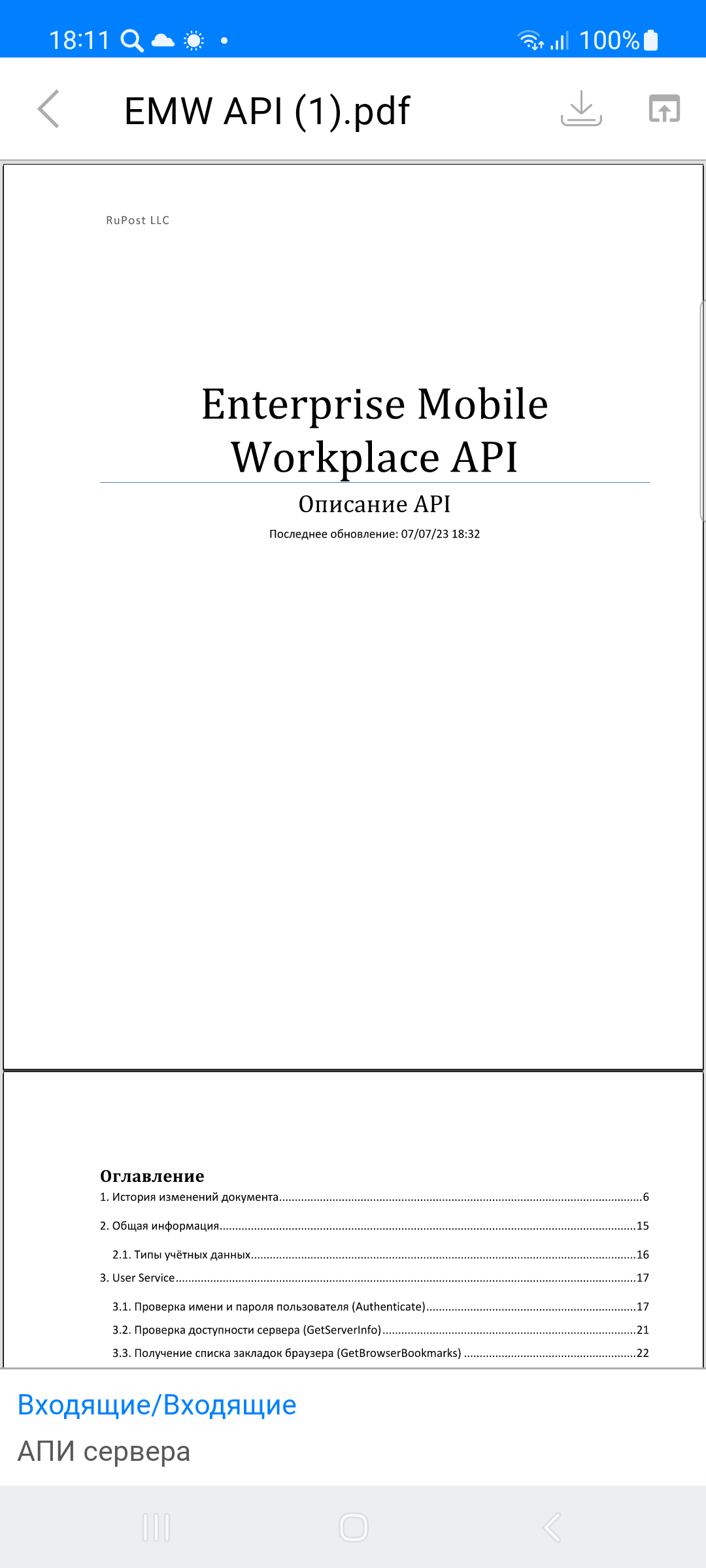Open Android recent apps button
This screenshot has width=706, height=1568.
click(x=156, y=1527)
